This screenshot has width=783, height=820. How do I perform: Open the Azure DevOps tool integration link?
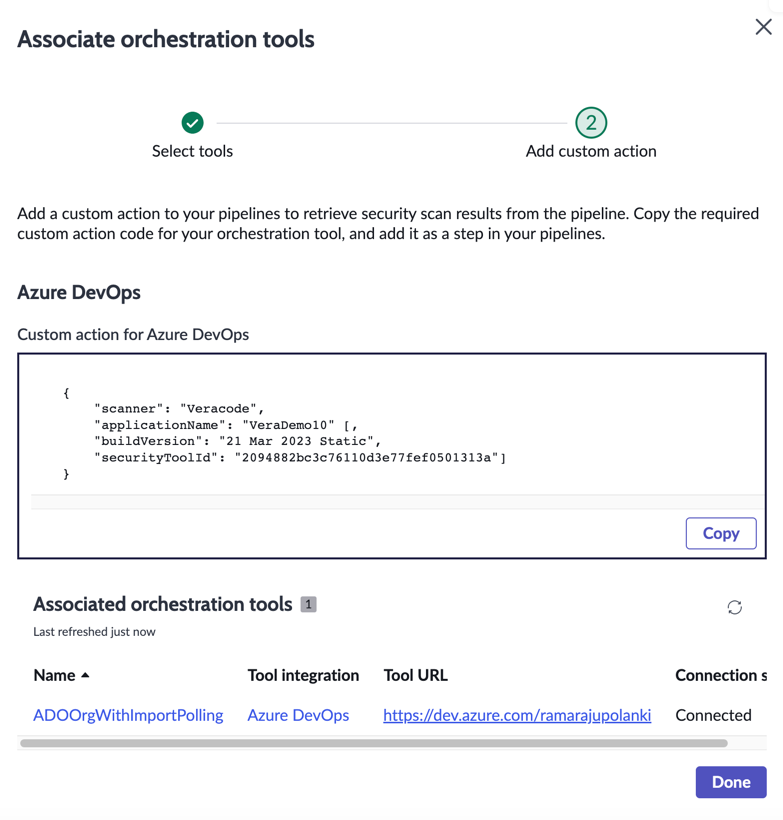298,715
